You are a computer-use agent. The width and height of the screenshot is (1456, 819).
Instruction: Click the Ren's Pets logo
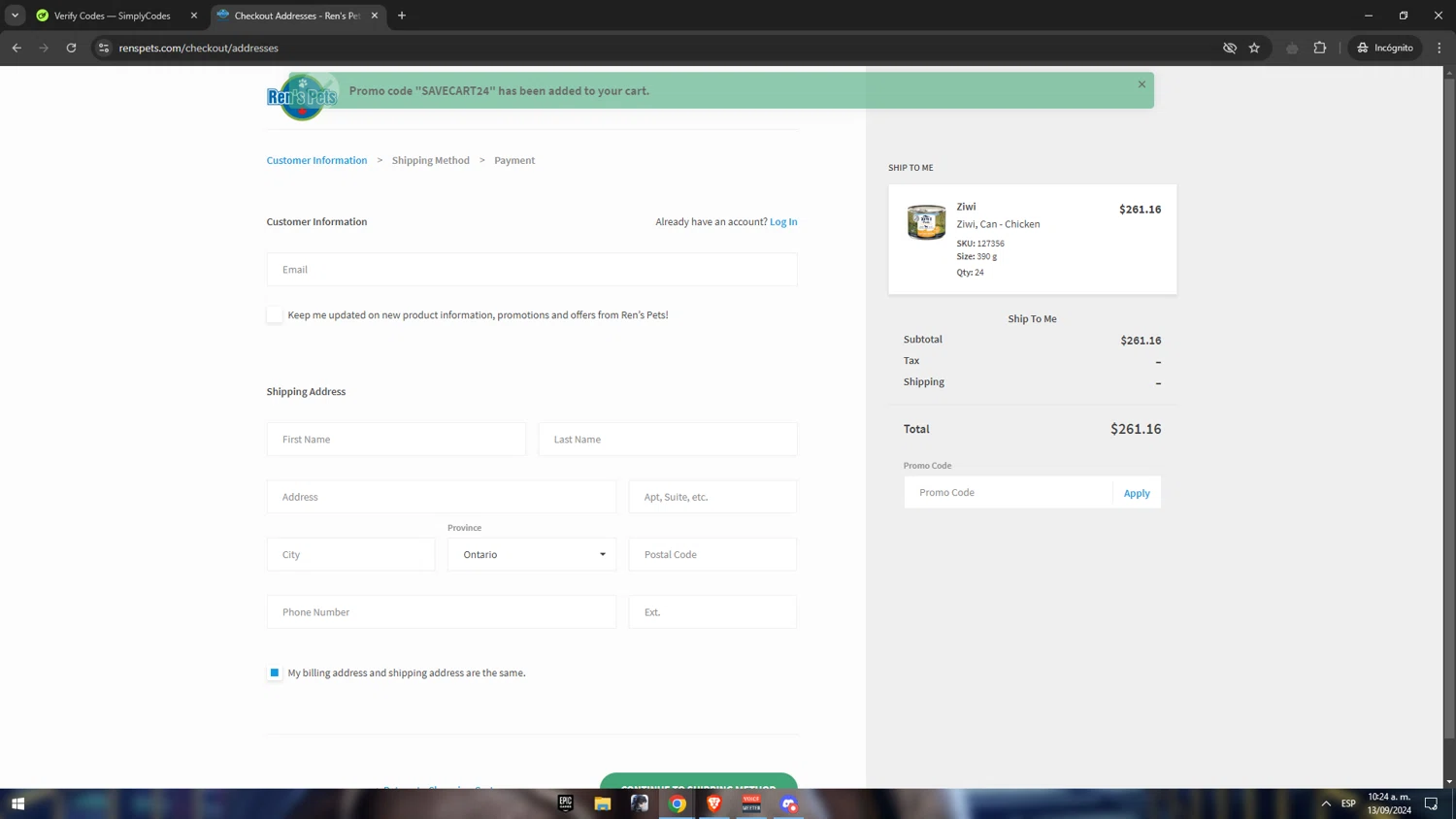[302, 96]
